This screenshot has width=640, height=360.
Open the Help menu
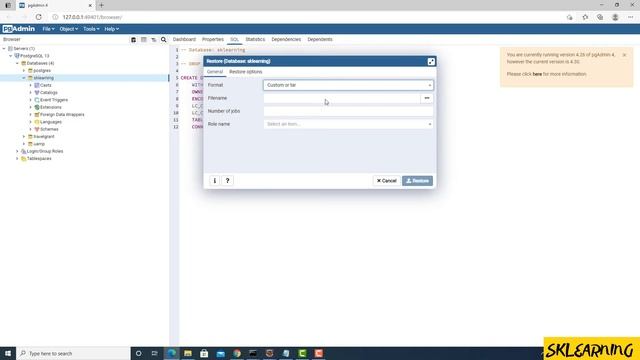click(111, 29)
